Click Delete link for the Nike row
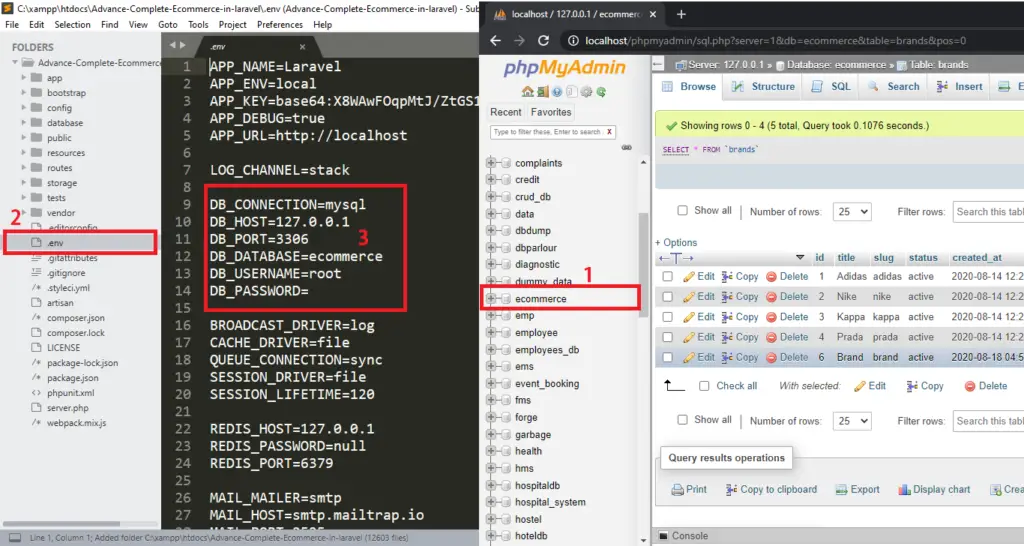Screen dimensions: 1024x546 tap(787, 297)
